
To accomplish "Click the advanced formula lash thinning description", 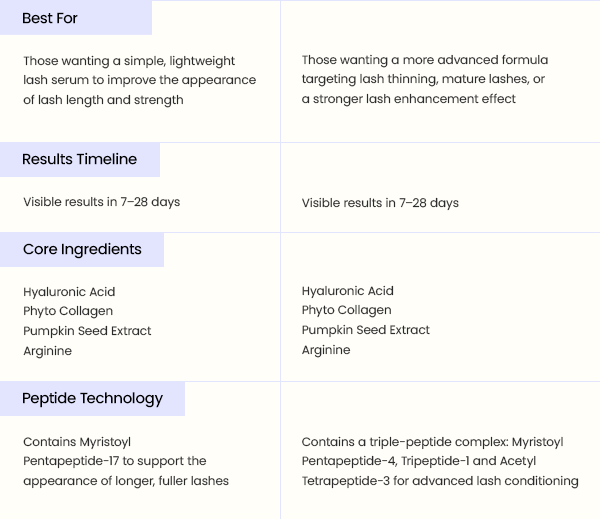I will 425,79.
